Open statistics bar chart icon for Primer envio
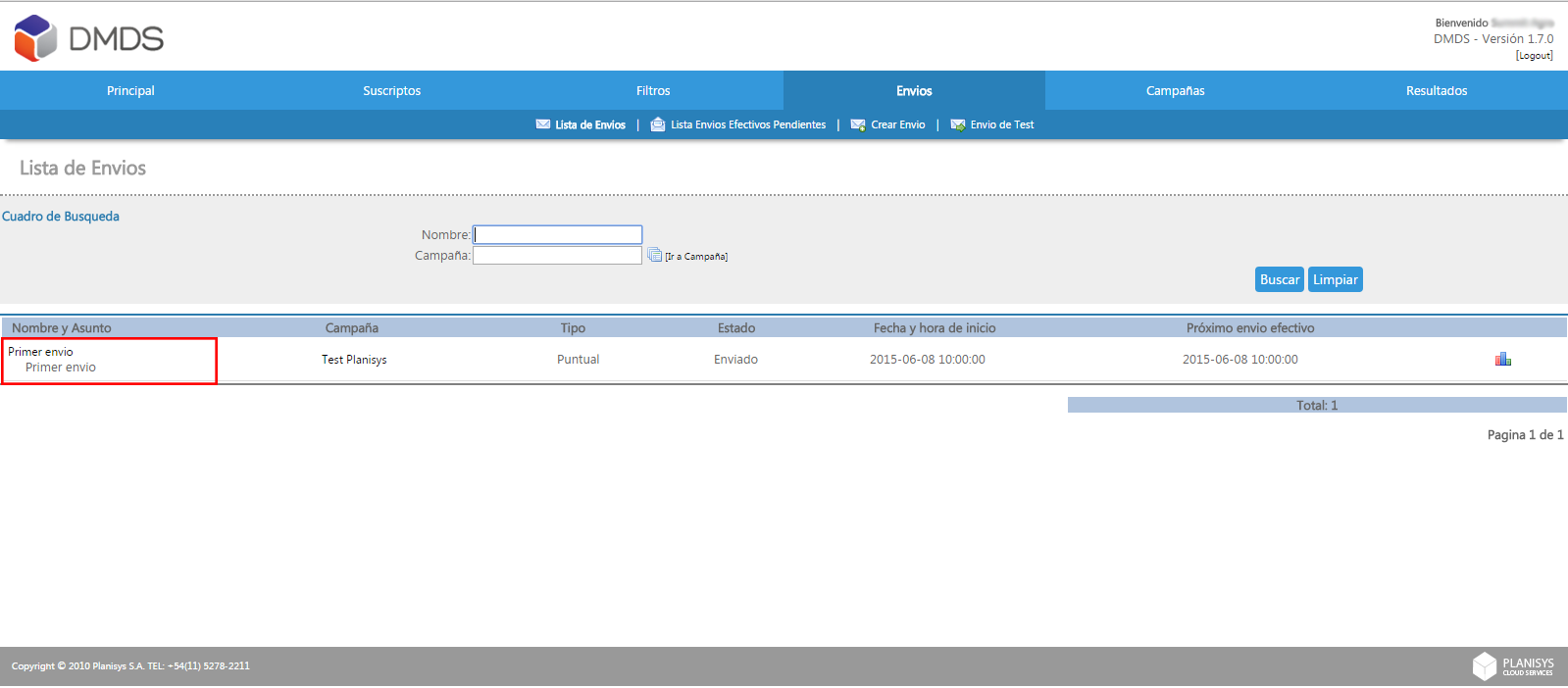This screenshot has height=688, width=1568. coord(1502,360)
